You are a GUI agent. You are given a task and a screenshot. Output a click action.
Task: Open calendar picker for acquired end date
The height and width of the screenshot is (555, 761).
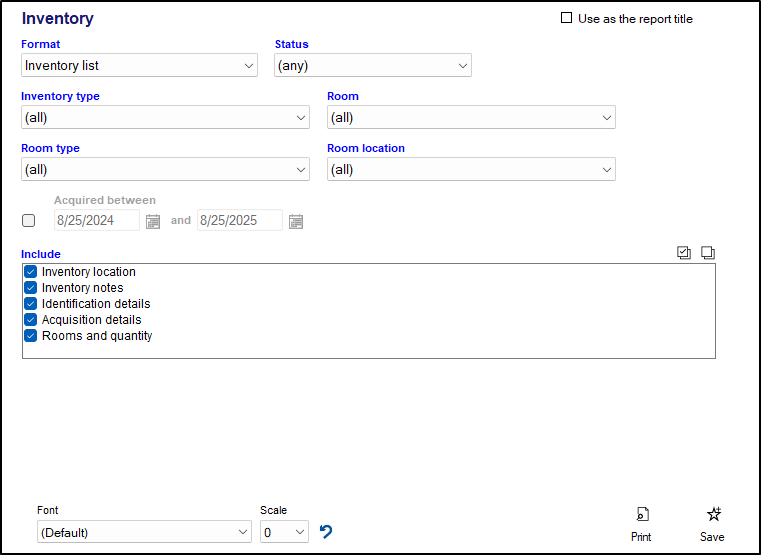point(296,221)
